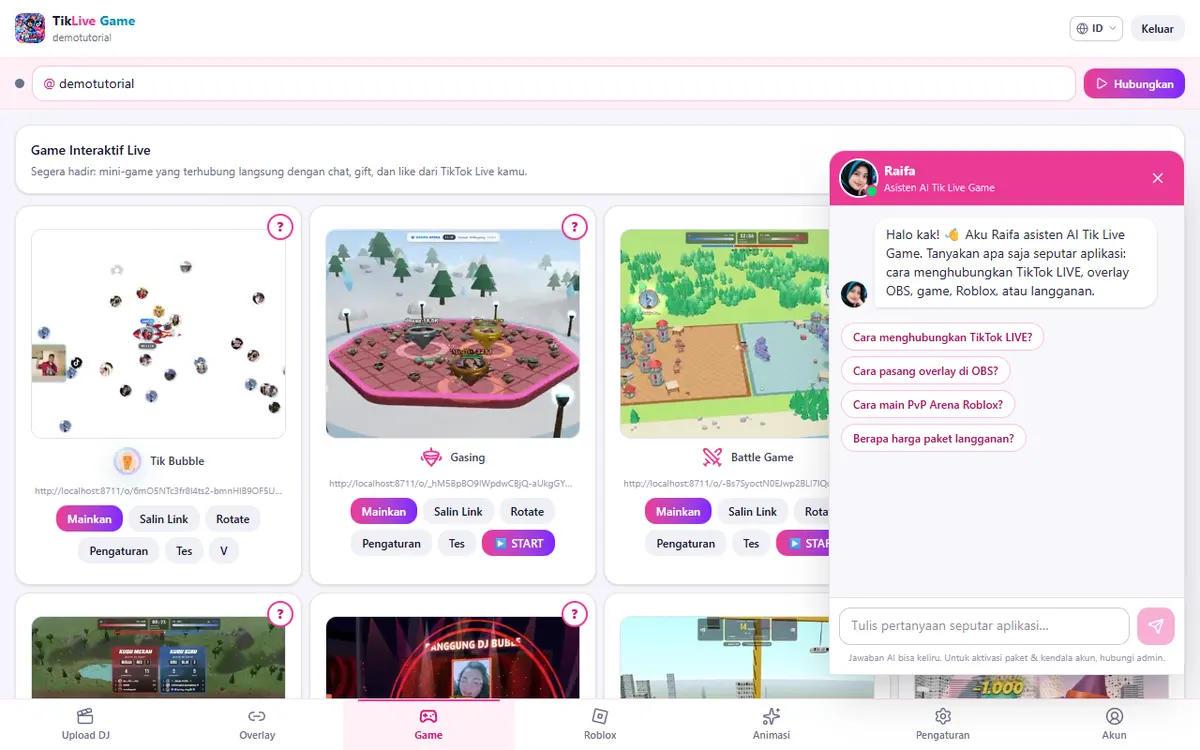The height and width of the screenshot is (750, 1200).
Task: Select suggestion Berapa harga paket langganan?
Action: (933, 438)
